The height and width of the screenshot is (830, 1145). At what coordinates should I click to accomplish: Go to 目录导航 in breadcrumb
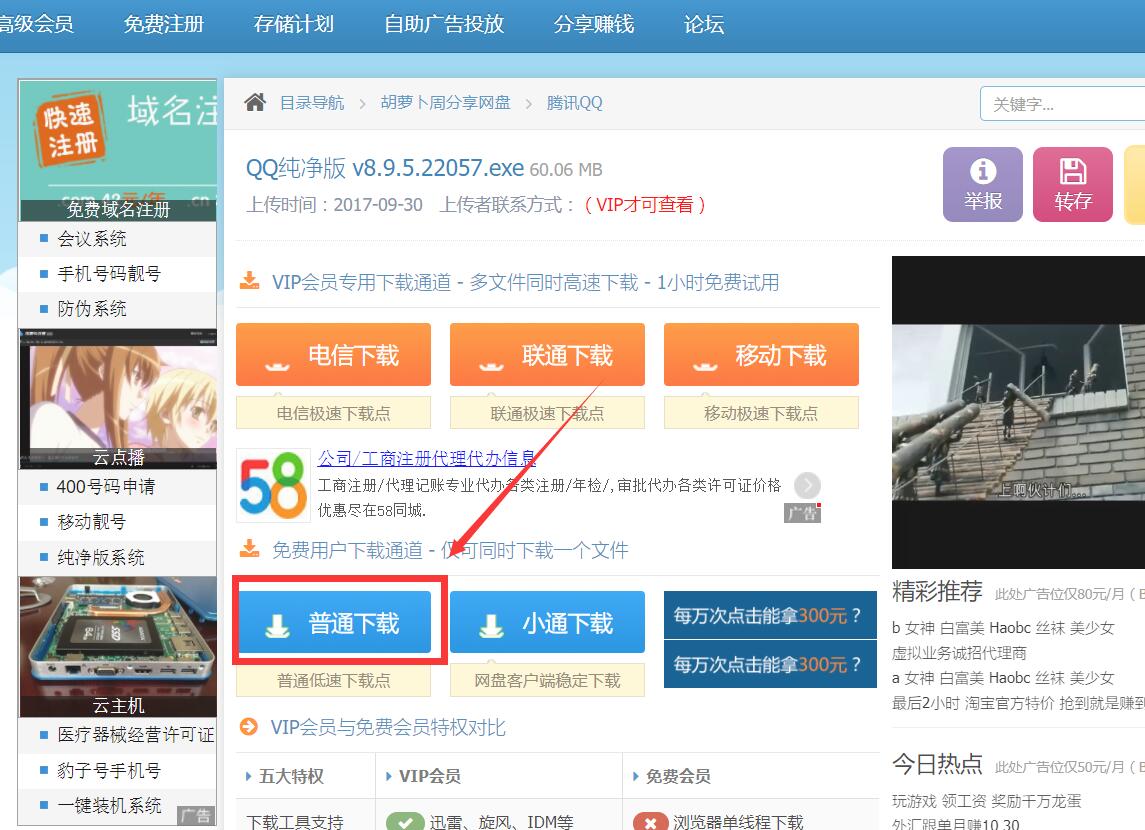point(312,102)
